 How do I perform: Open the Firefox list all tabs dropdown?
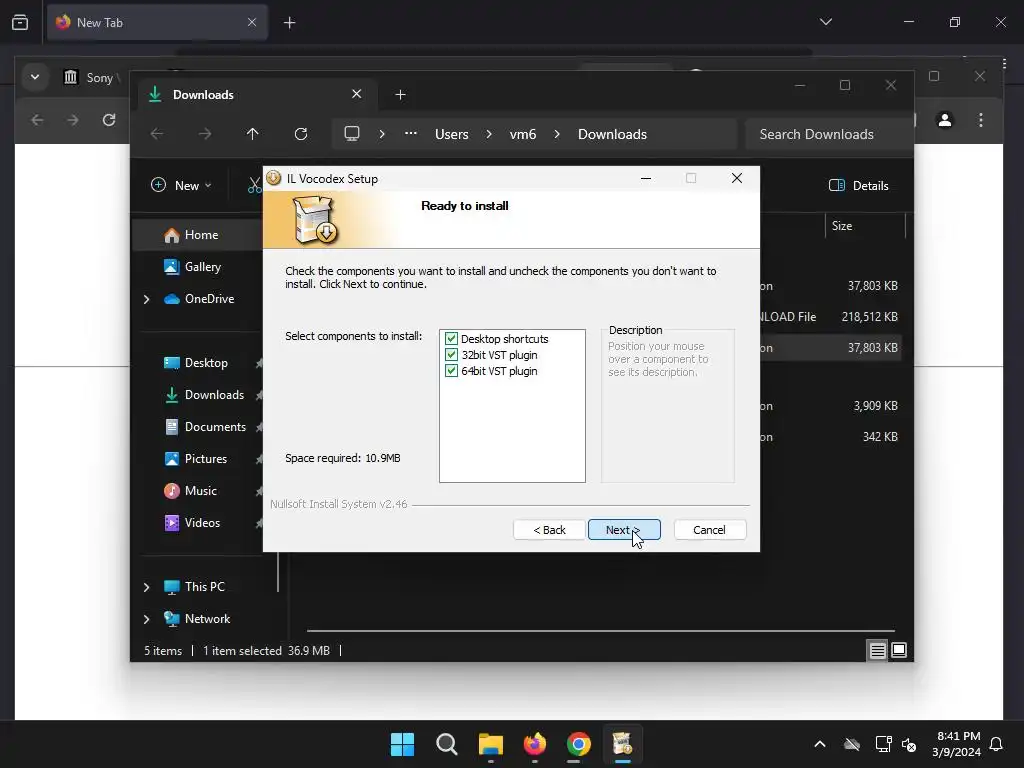[x=825, y=22]
